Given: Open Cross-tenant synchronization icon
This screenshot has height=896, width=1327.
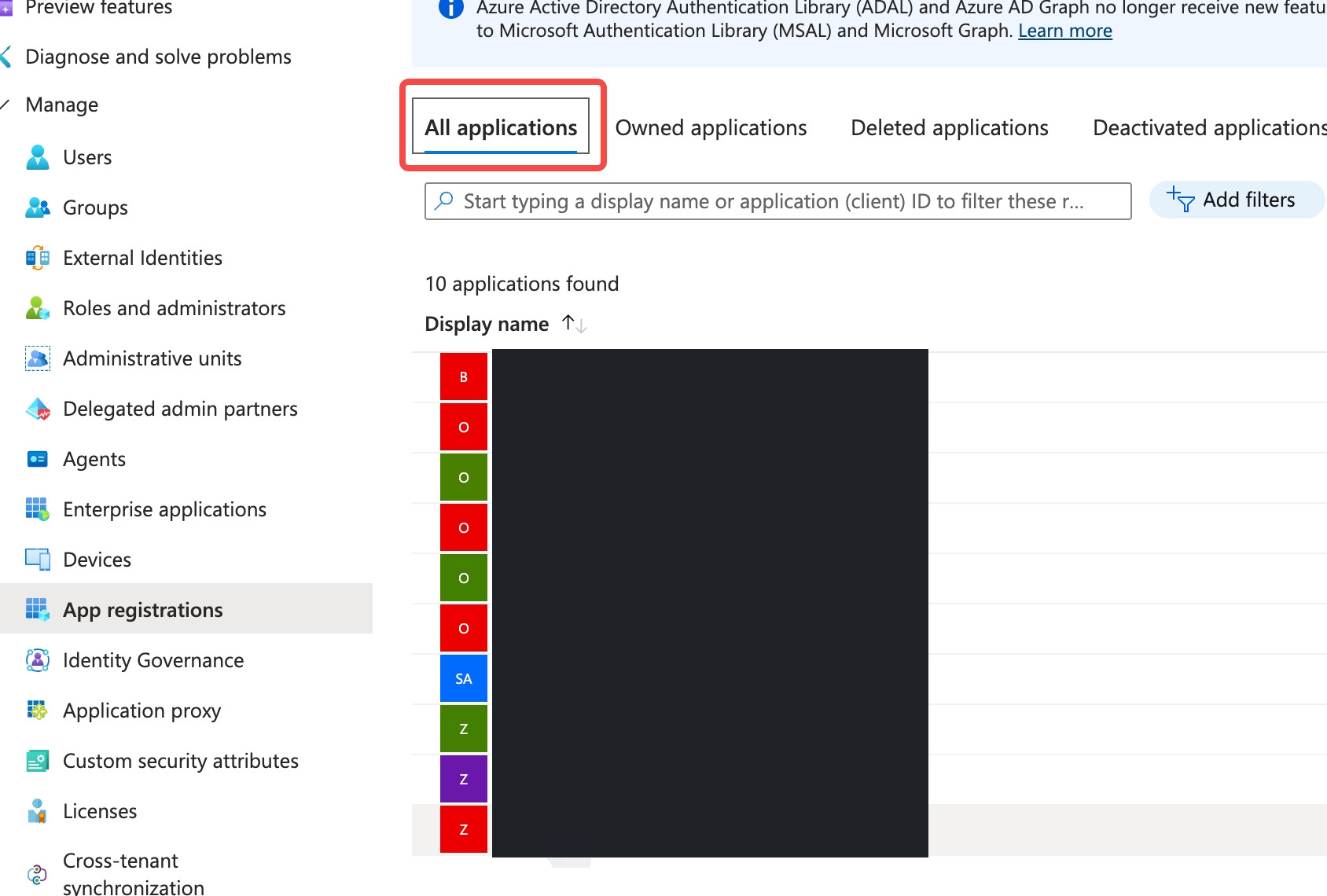Looking at the screenshot, I should click(38, 874).
